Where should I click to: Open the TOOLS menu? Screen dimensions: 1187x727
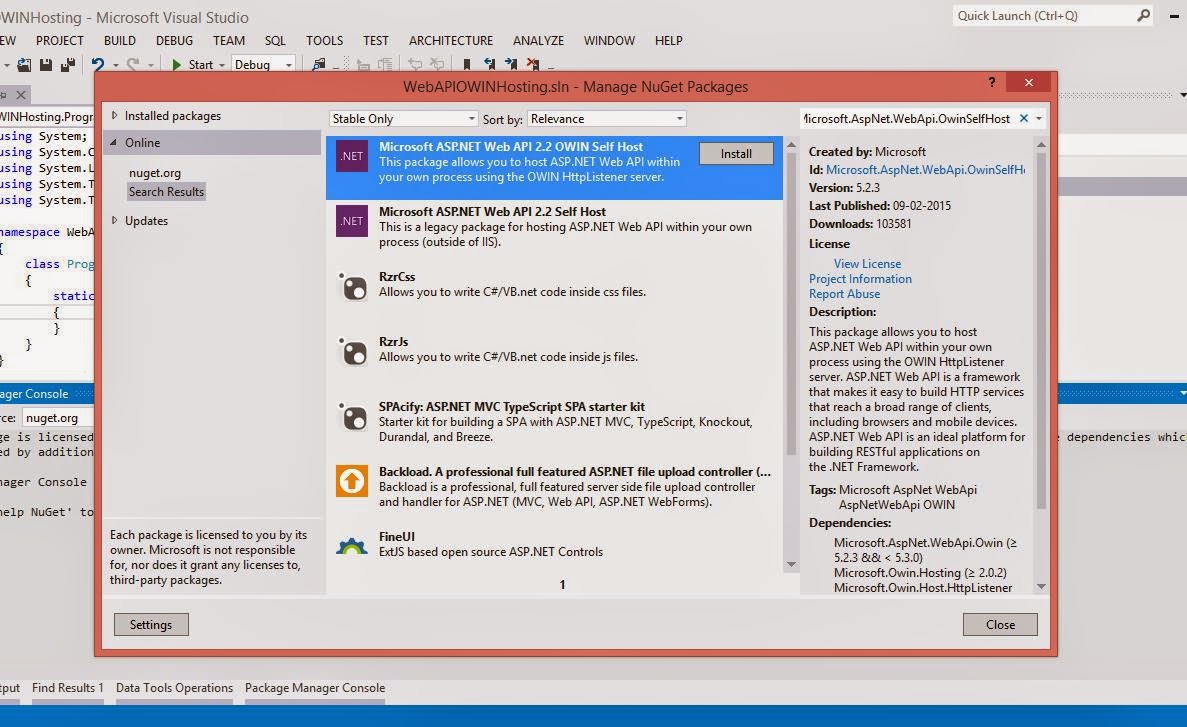click(x=324, y=41)
